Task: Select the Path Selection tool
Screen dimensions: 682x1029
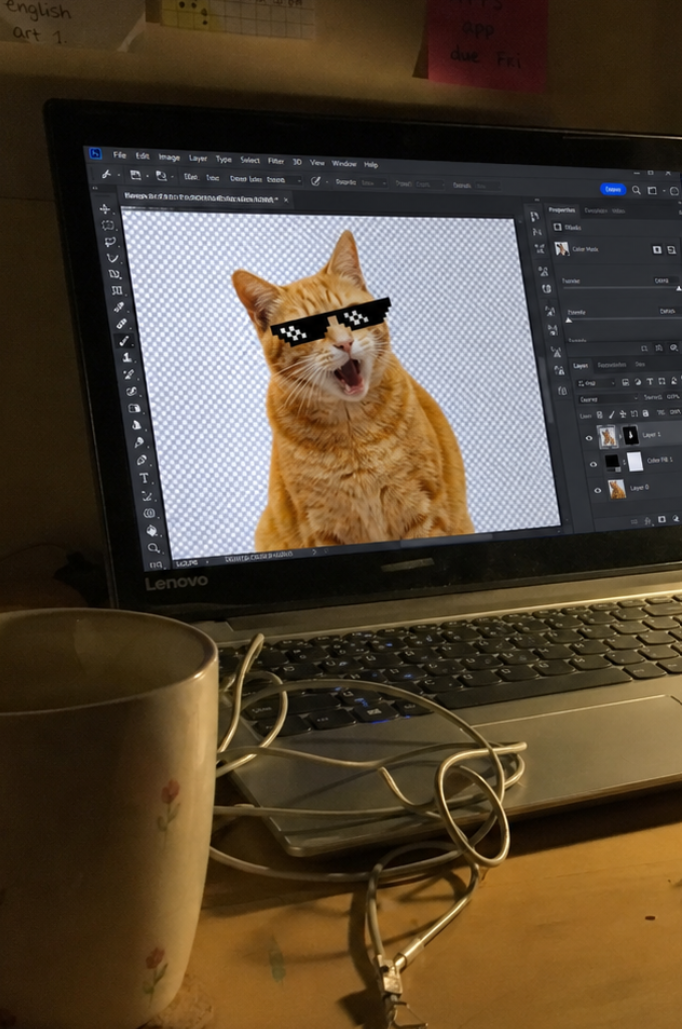Action: tap(146, 496)
